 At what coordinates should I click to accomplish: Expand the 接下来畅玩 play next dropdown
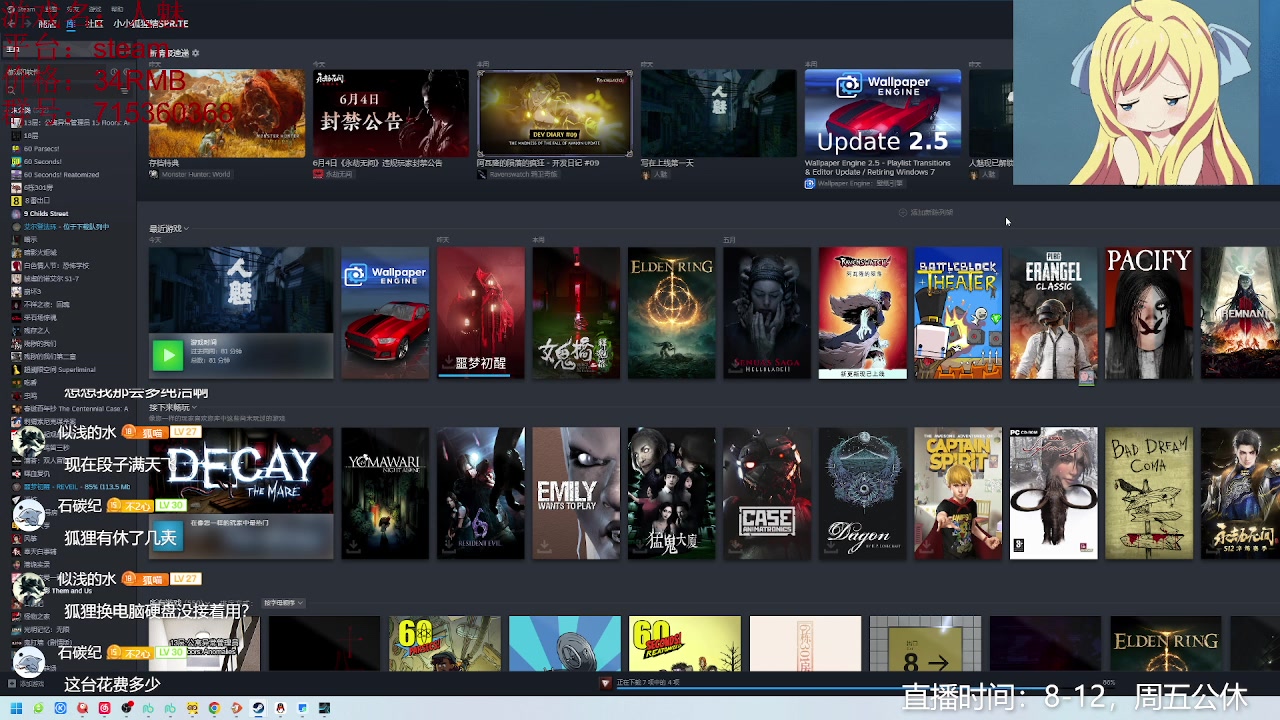click(171, 408)
